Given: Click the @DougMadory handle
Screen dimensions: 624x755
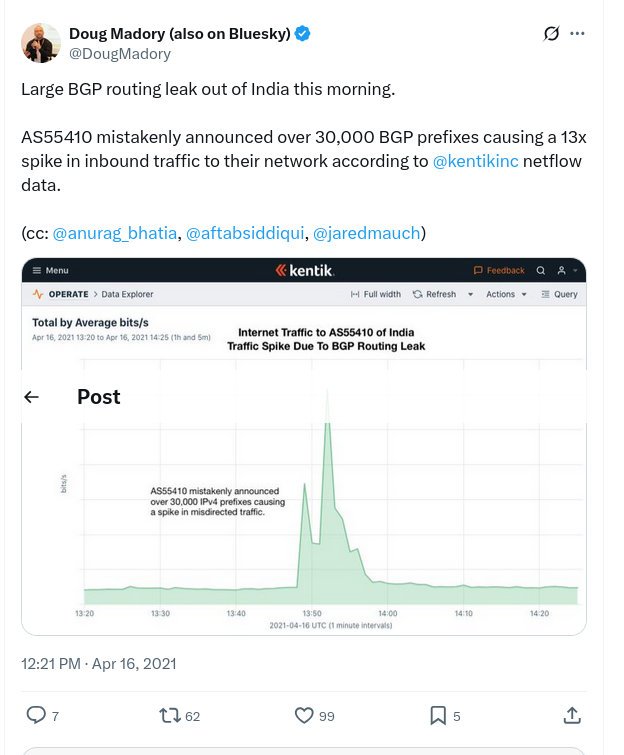Looking at the screenshot, I should (x=120, y=54).
